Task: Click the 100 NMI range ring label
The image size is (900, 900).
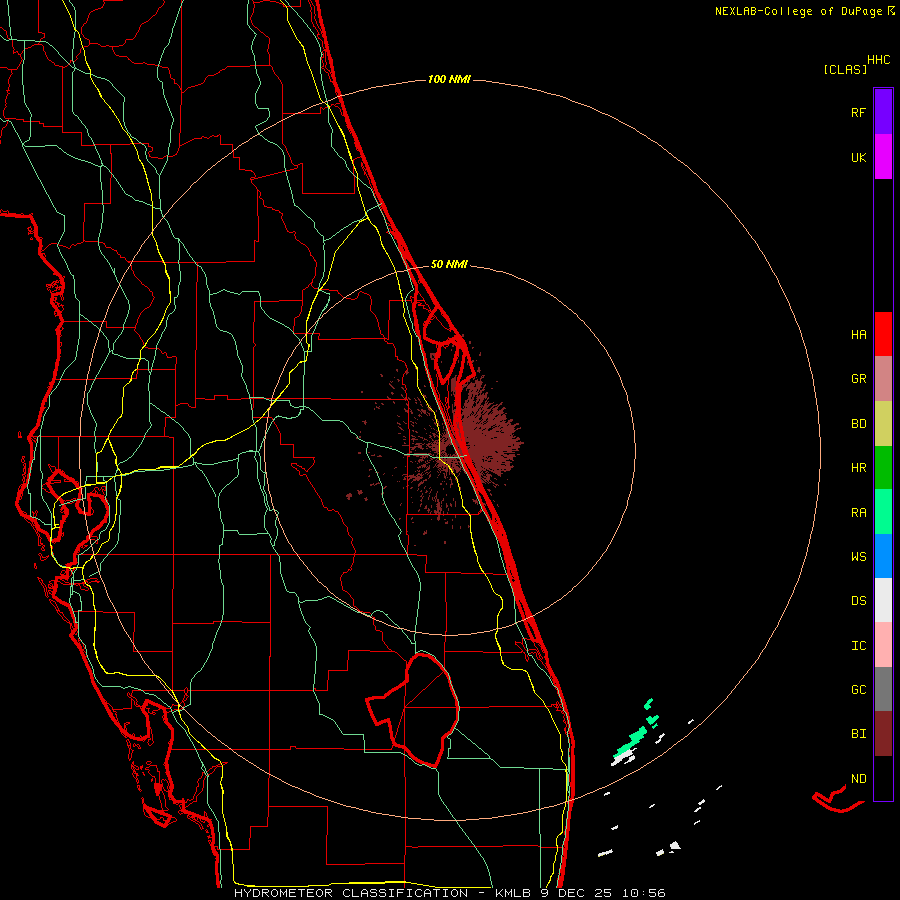Action: [x=449, y=79]
